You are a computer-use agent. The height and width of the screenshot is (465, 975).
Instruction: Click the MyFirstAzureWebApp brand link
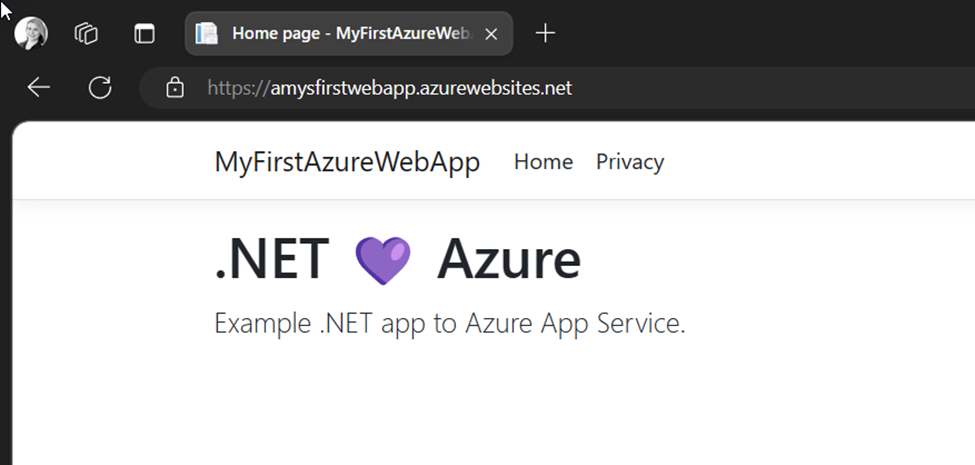click(x=347, y=162)
